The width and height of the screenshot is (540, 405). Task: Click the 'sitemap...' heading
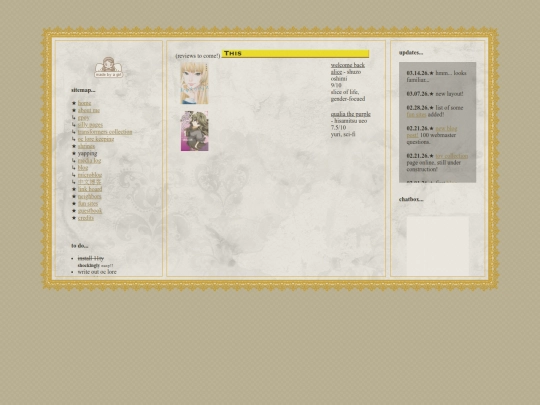click(83, 90)
